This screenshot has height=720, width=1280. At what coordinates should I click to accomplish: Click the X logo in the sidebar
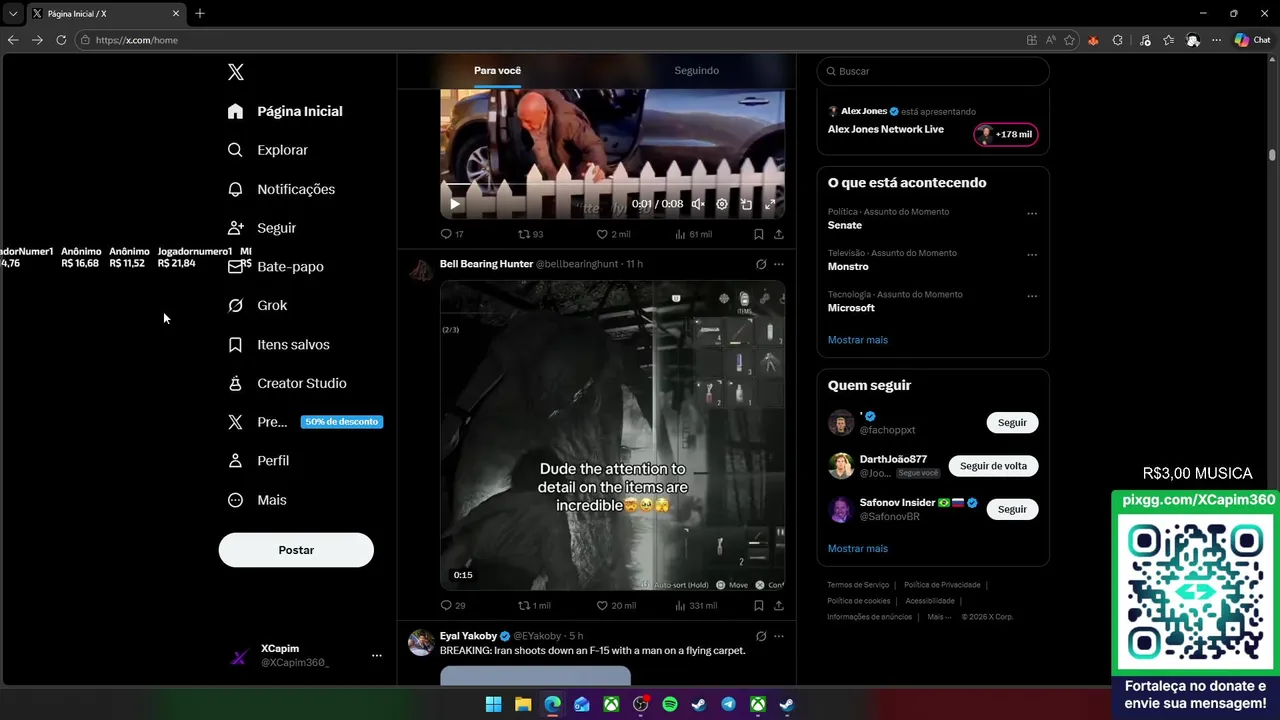[x=236, y=72]
